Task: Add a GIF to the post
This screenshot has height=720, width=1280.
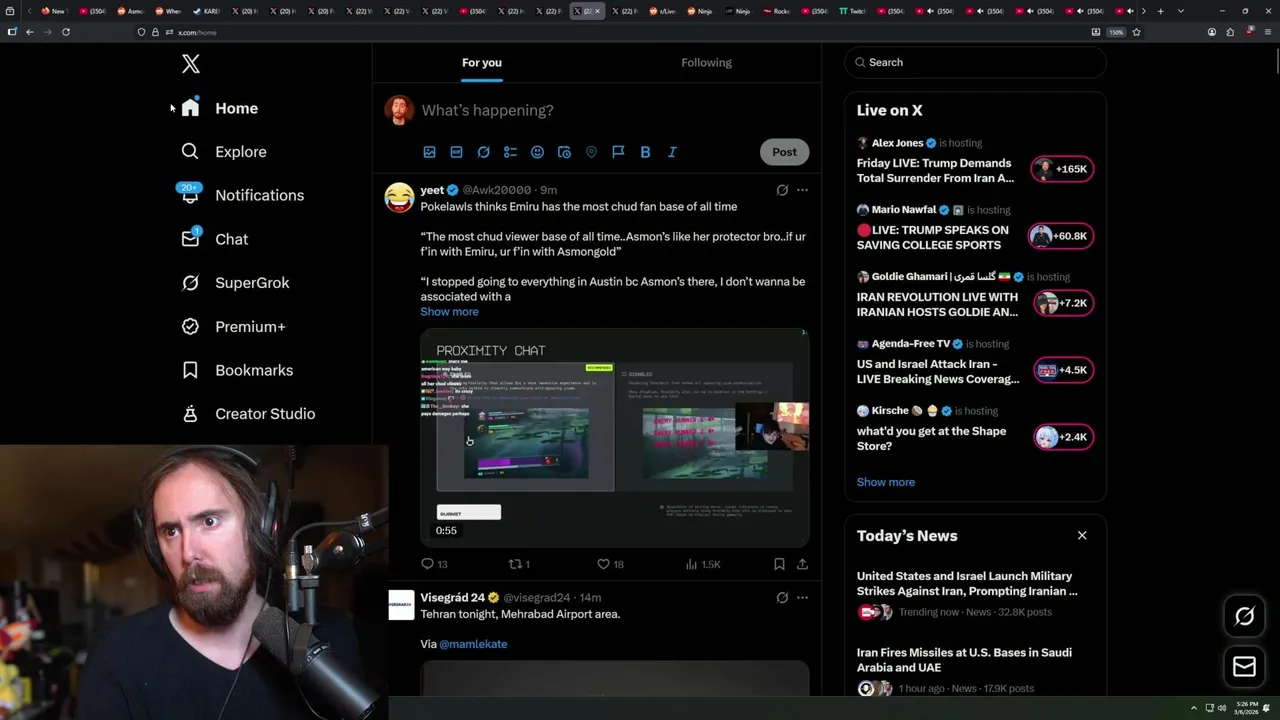Action: [x=456, y=152]
